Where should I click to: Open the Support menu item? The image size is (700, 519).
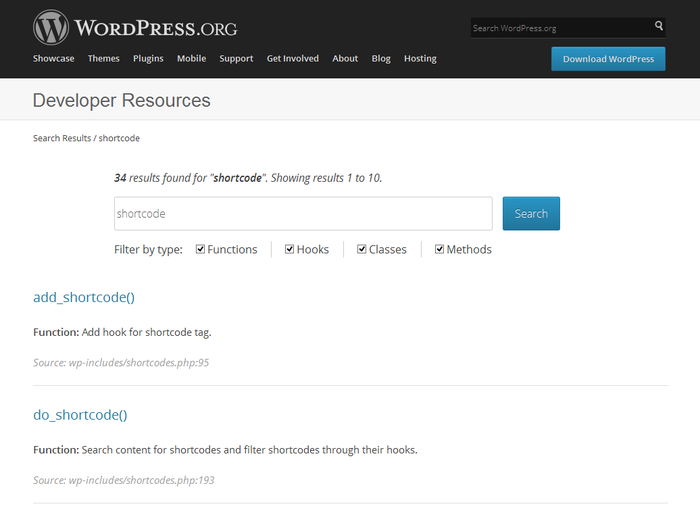(236, 58)
